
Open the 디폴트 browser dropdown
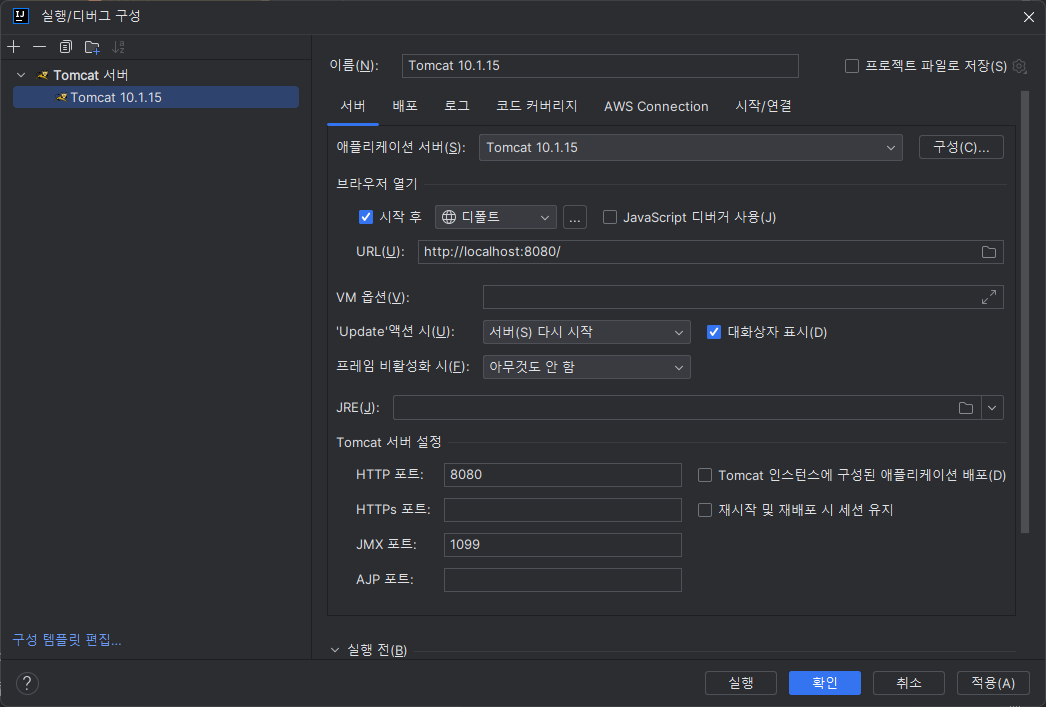[x=496, y=217]
